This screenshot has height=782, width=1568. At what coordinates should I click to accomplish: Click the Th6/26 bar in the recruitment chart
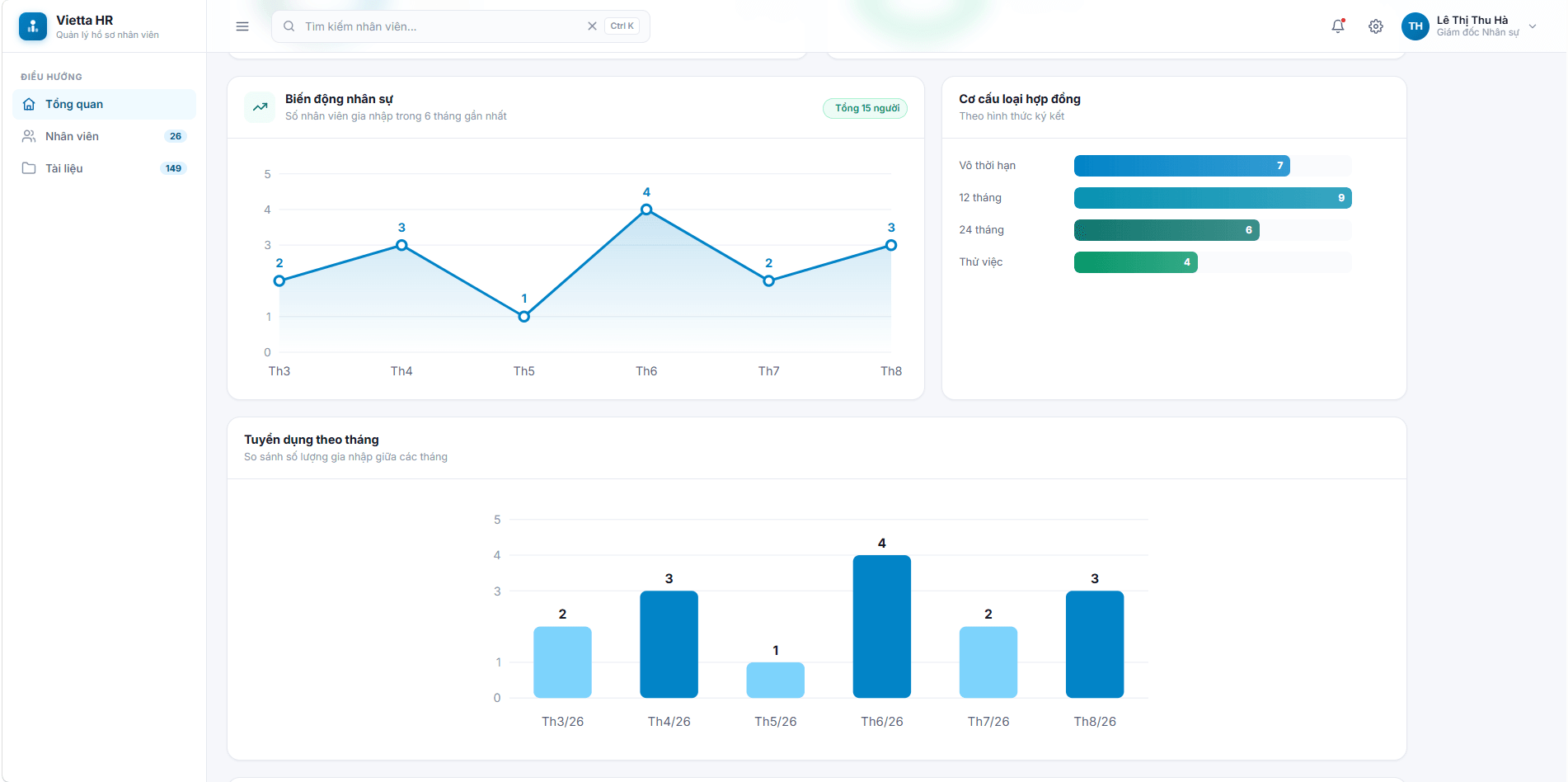882,627
